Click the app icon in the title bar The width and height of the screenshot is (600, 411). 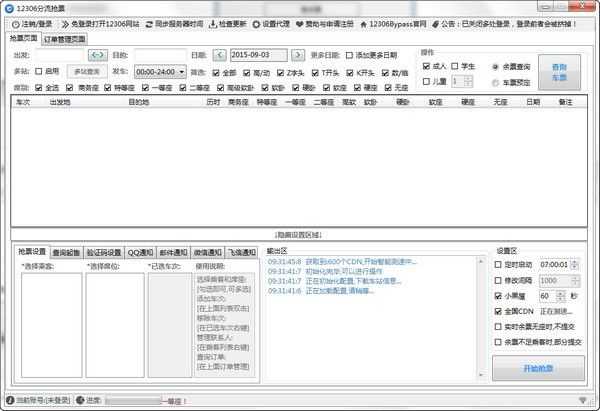tap(9, 8)
